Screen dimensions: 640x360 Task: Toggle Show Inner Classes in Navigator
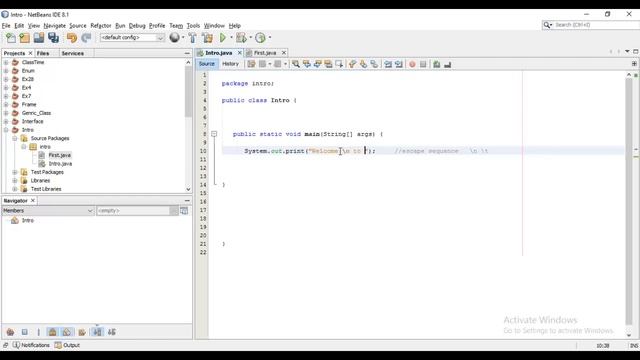click(67, 332)
